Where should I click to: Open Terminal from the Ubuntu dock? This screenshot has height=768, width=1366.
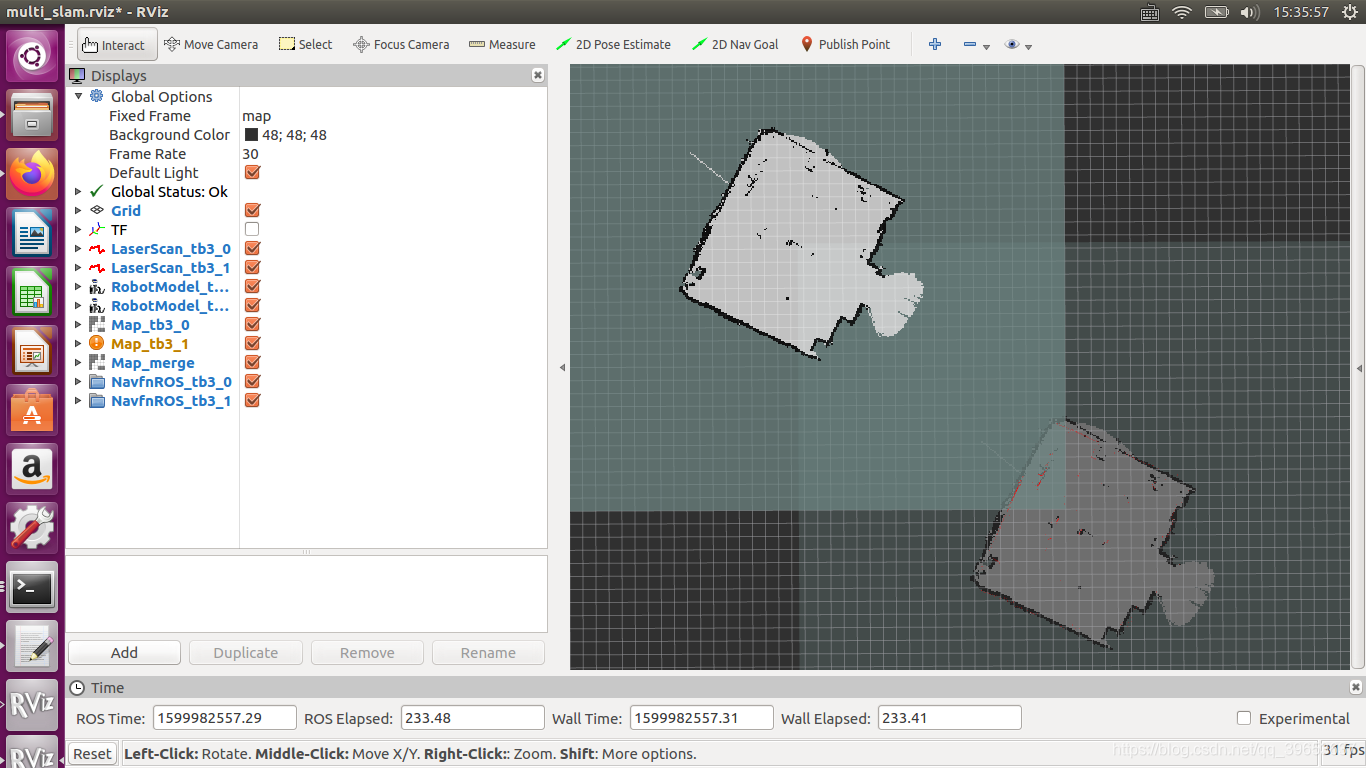click(x=32, y=587)
